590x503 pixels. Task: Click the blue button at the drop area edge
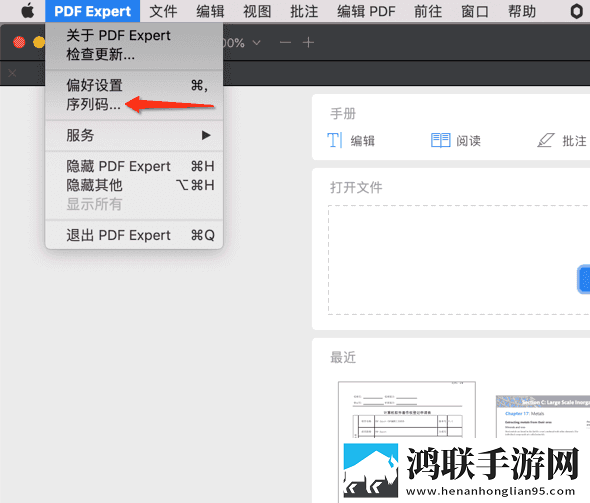click(x=584, y=279)
